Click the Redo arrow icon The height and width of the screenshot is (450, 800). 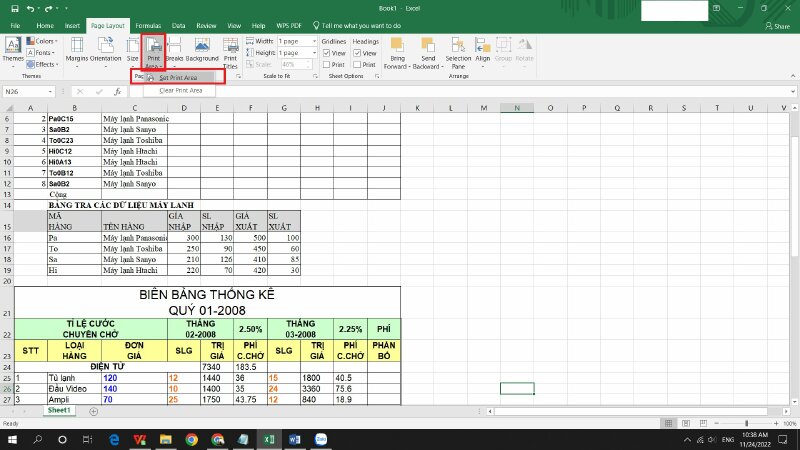pyautogui.click(x=48, y=9)
